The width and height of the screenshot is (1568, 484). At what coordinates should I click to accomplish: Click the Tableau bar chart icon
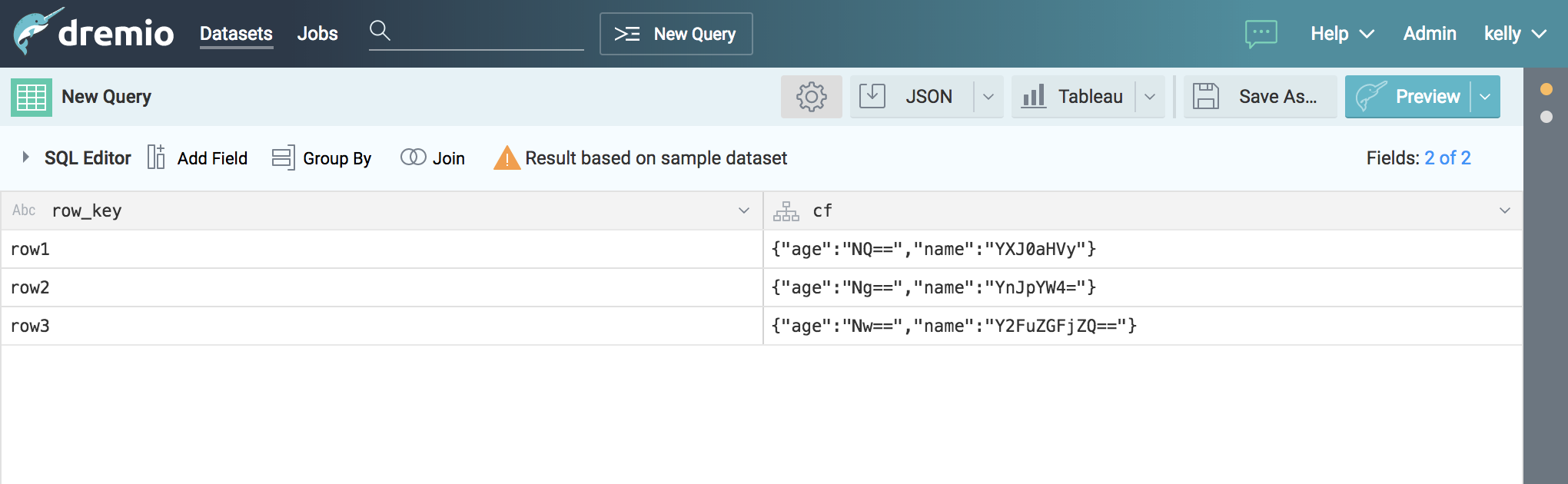tap(1034, 96)
